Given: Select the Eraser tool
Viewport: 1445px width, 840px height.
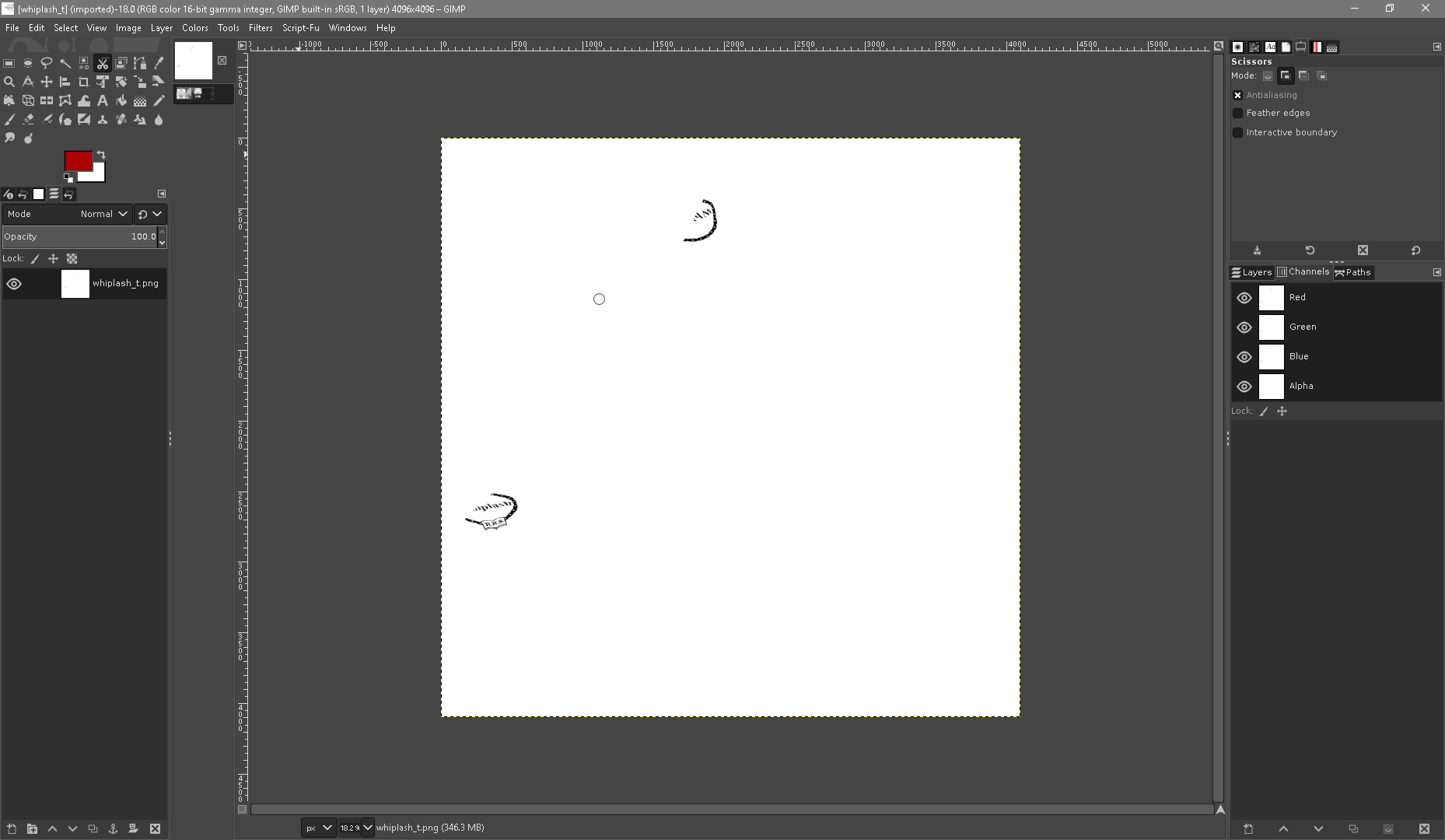Looking at the screenshot, I should 28,119.
